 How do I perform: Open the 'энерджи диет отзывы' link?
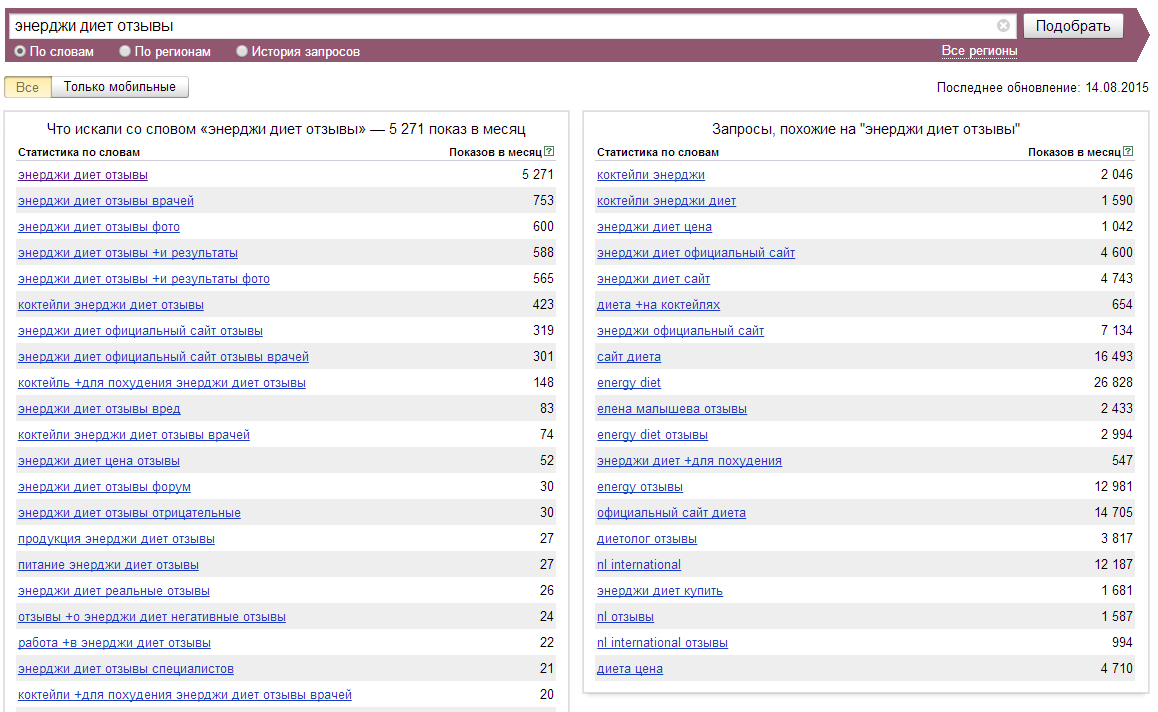(83, 175)
